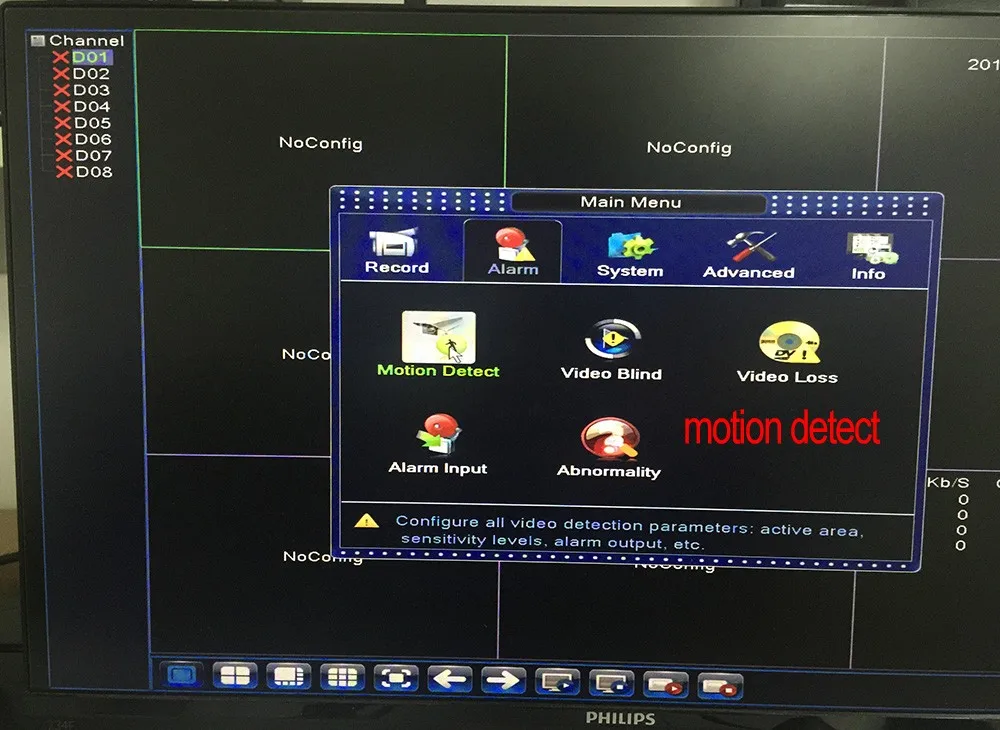Viewport: 1000px width, 730px height.
Task: Select channel D03 in the tree
Action: point(91,91)
